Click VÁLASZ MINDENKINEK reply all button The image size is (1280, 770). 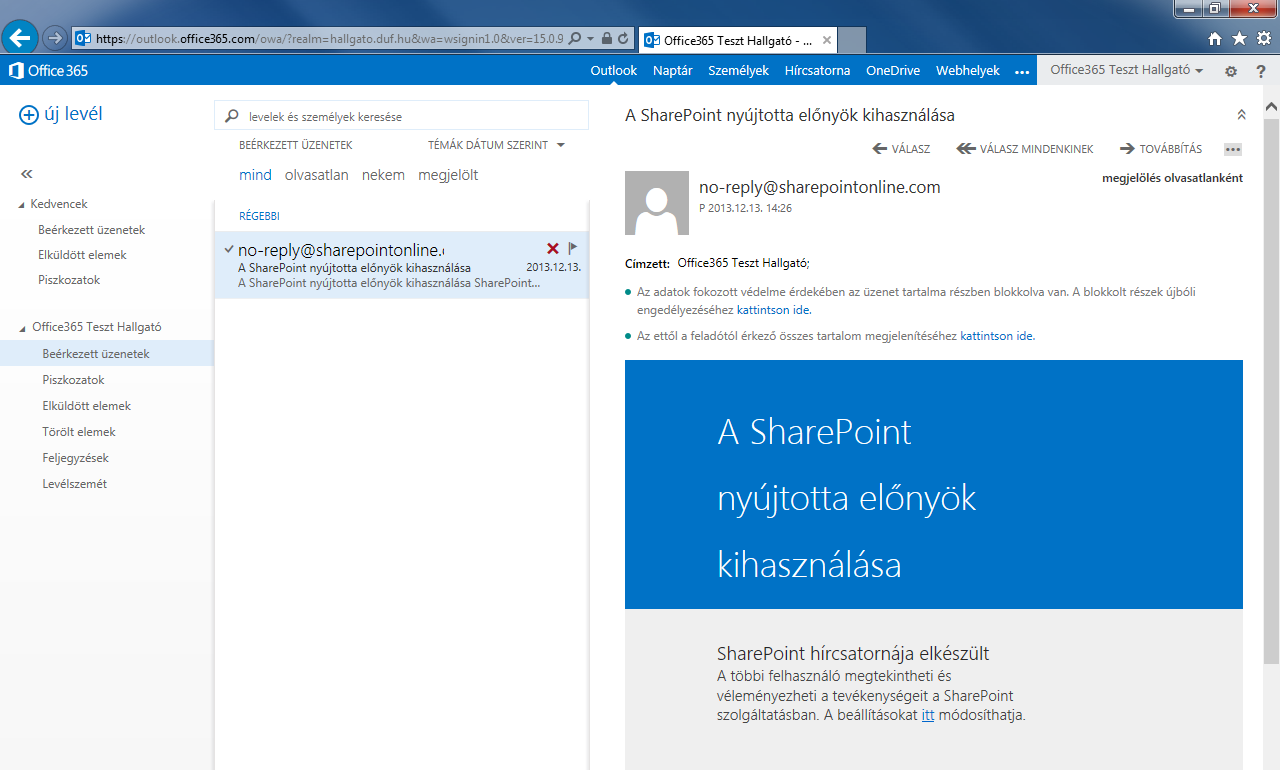pyautogui.click(x=1025, y=149)
